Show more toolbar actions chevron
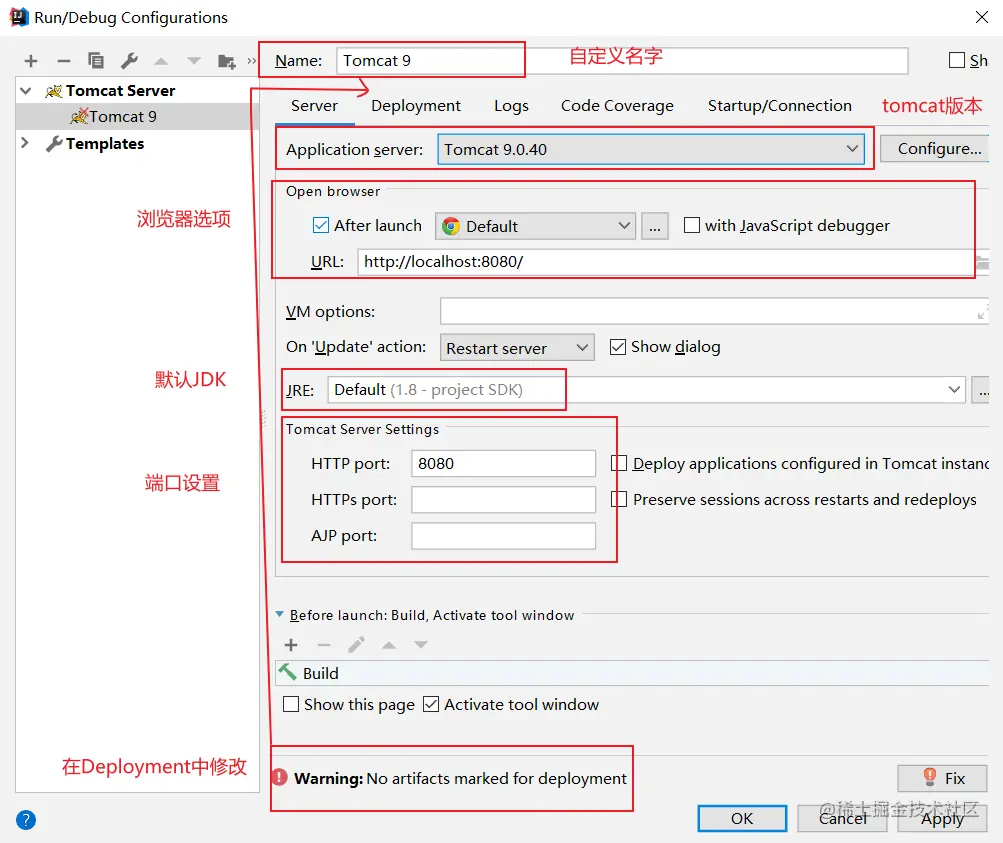Image resolution: width=1003 pixels, height=843 pixels. tap(251, 61)
